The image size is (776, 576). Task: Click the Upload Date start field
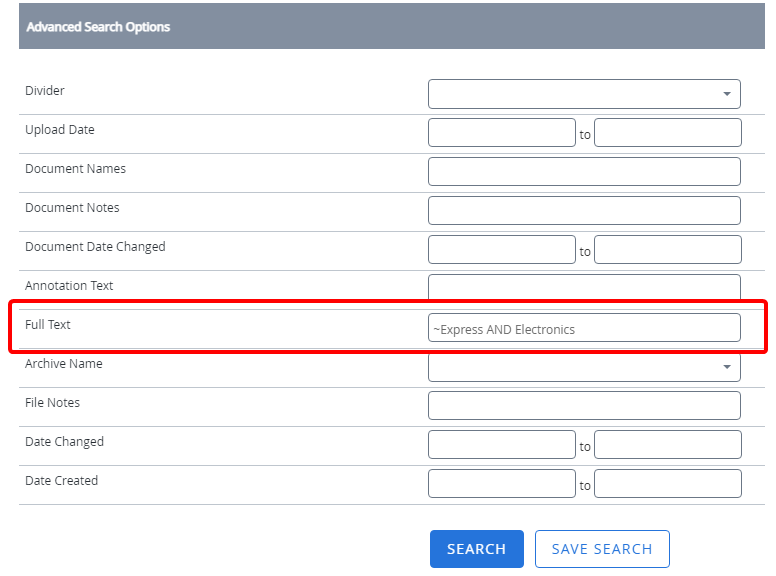tap(501, 133)
